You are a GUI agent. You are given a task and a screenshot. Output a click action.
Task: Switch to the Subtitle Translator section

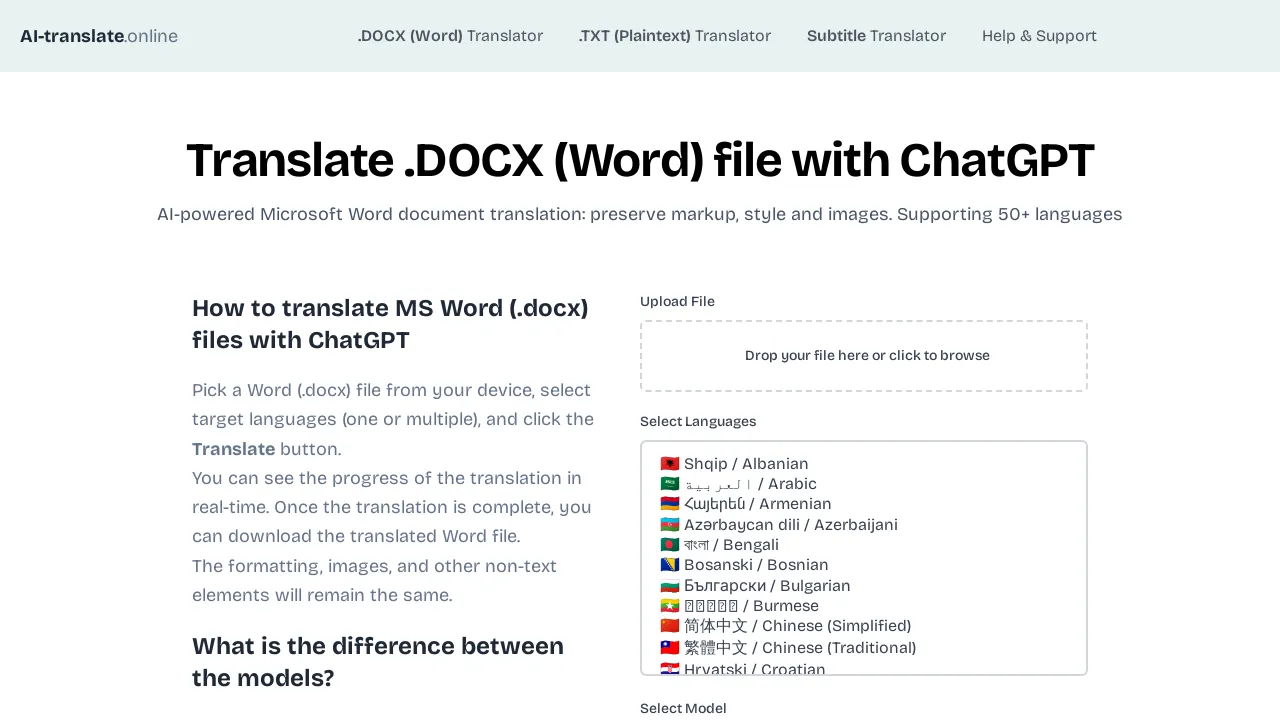876,36
